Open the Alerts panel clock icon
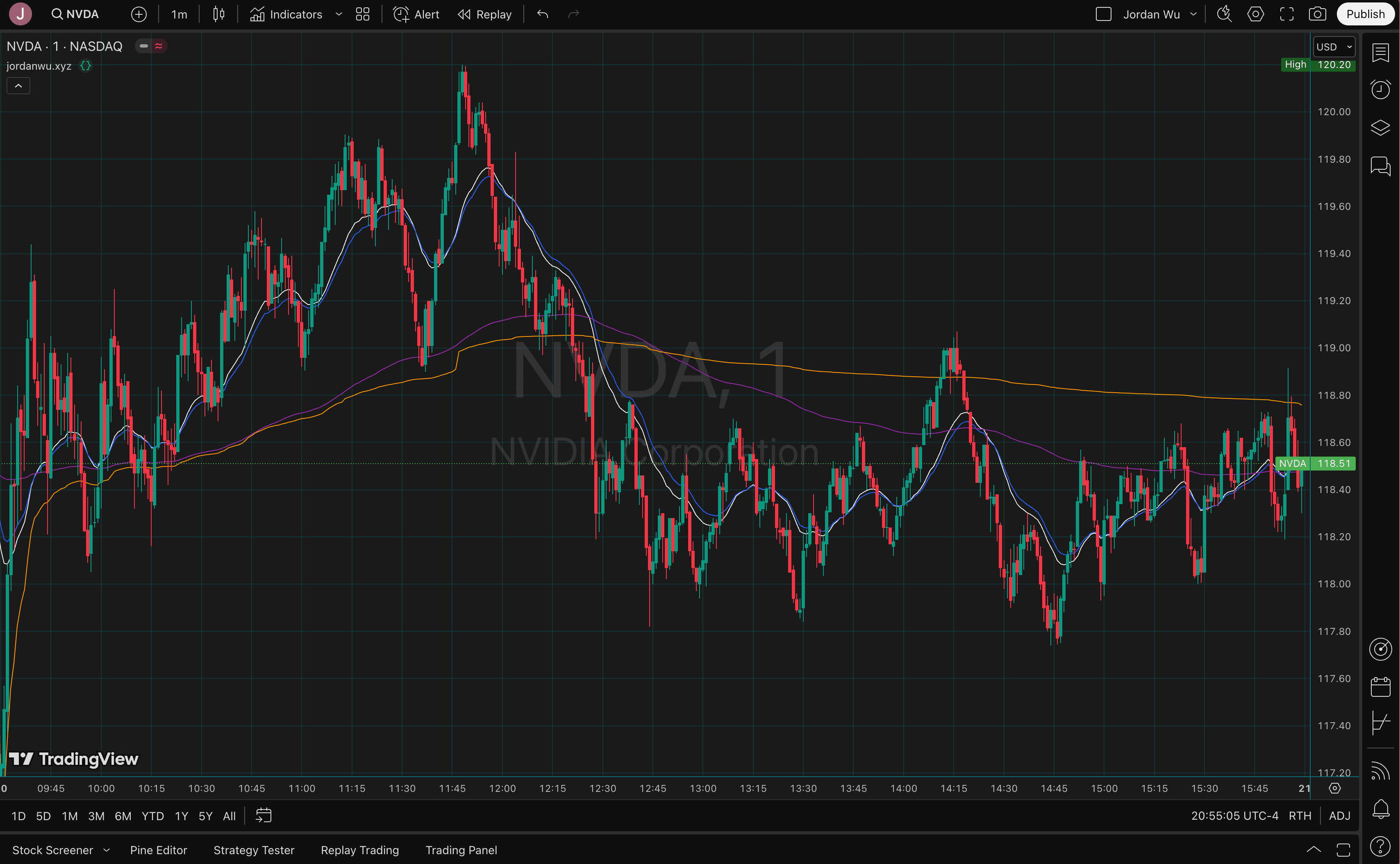 tap(1380, 90)
